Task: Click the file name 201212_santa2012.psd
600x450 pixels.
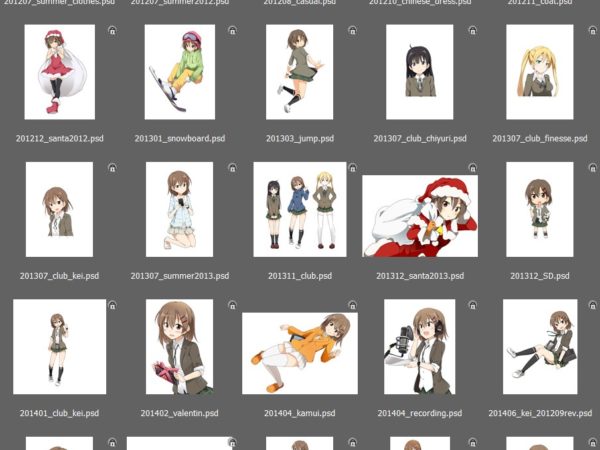Action: (60, 139)
